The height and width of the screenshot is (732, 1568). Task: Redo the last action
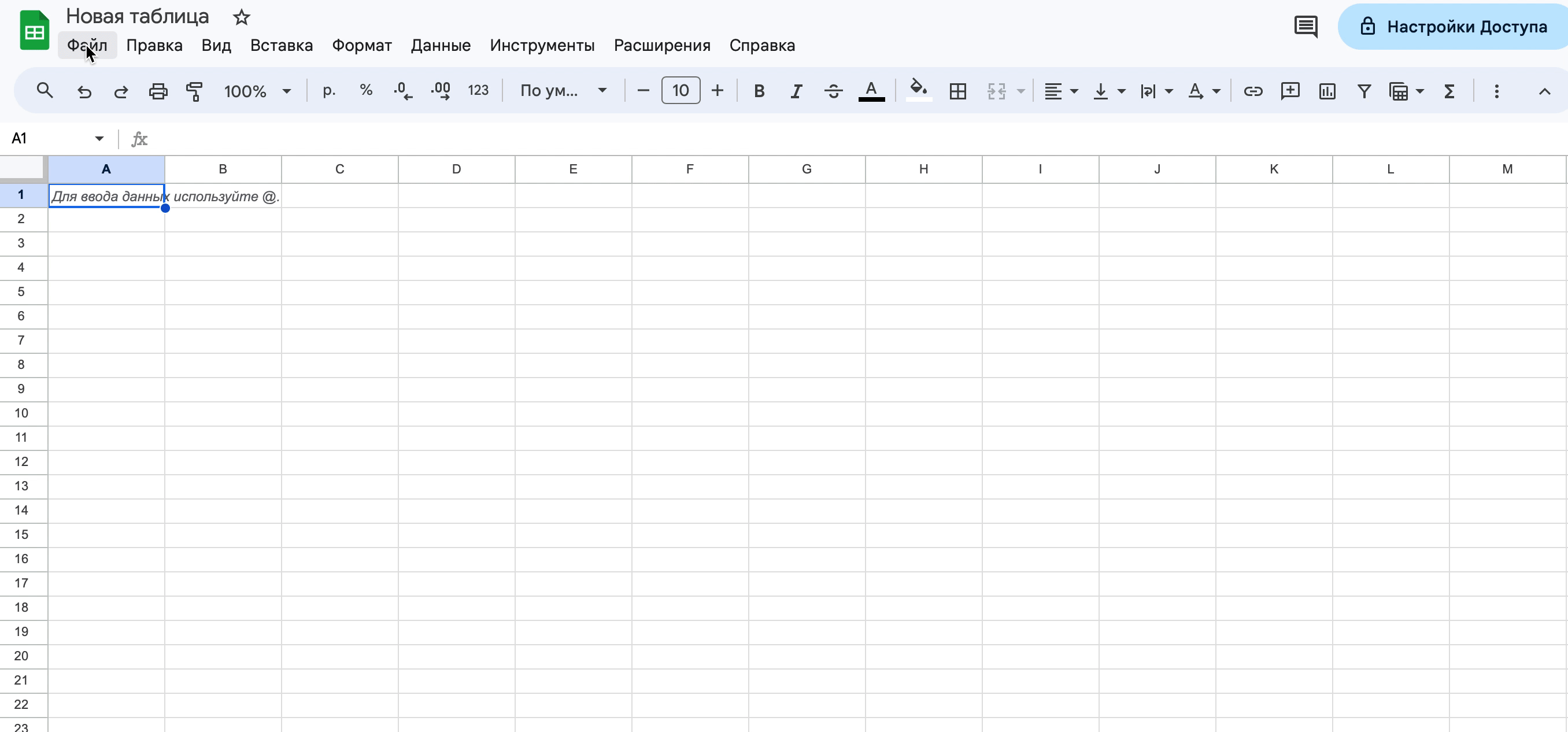coord(121,91)
